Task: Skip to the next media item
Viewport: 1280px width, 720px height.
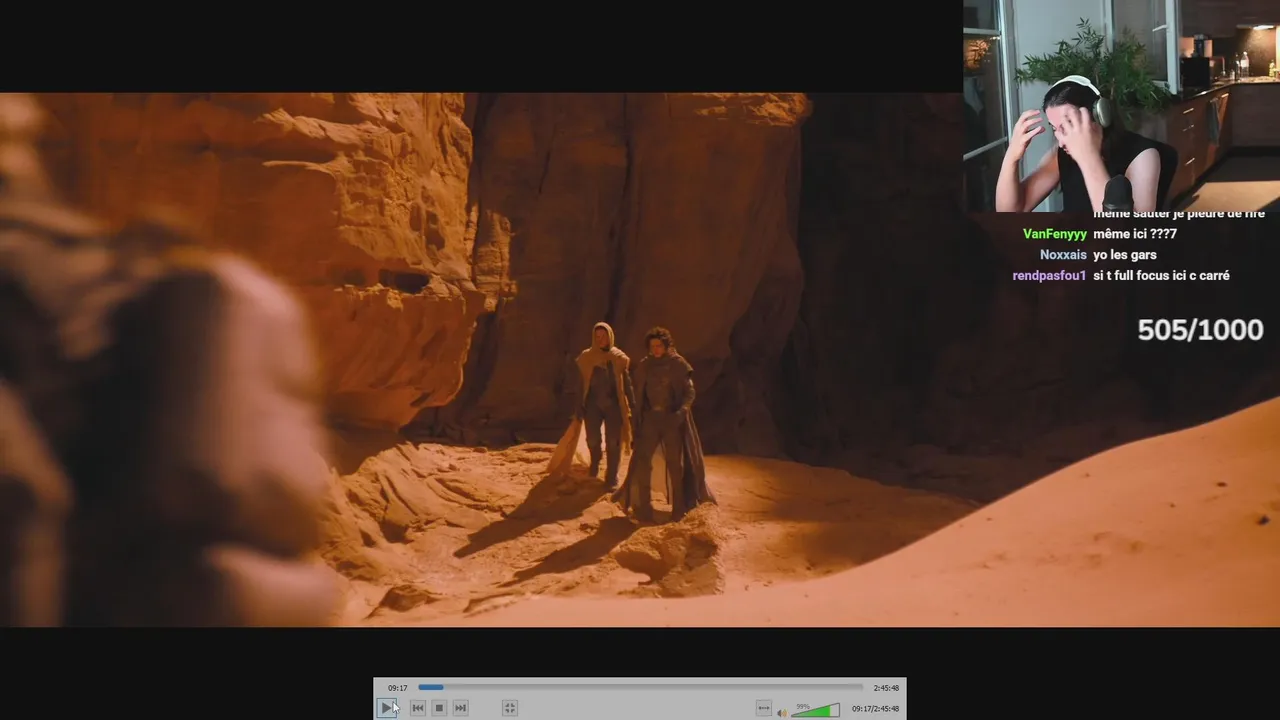Action: coord(460,708)
